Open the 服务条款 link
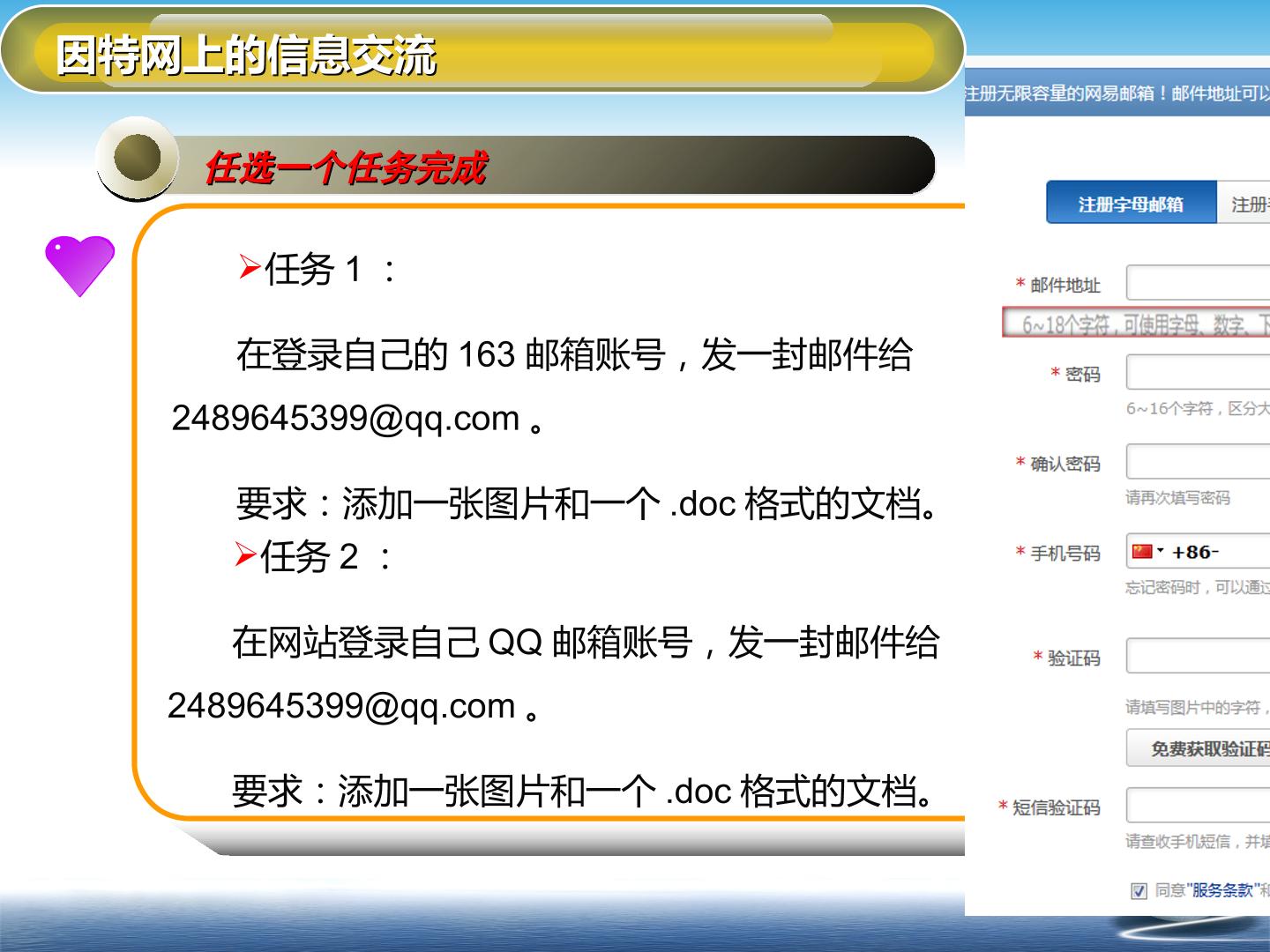 (x=1222, y=890)
